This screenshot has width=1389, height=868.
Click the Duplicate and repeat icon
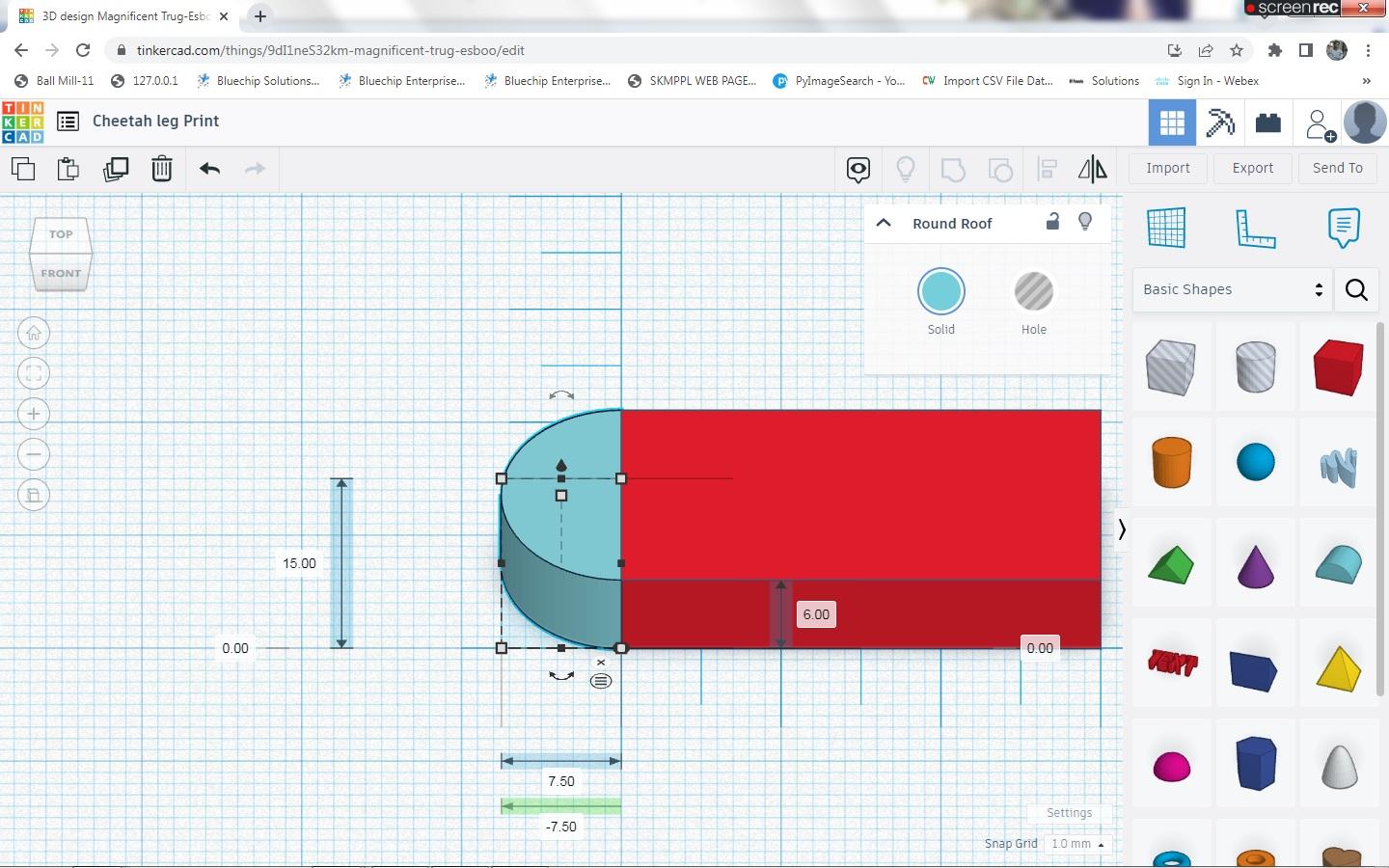[x=116, y=169]
